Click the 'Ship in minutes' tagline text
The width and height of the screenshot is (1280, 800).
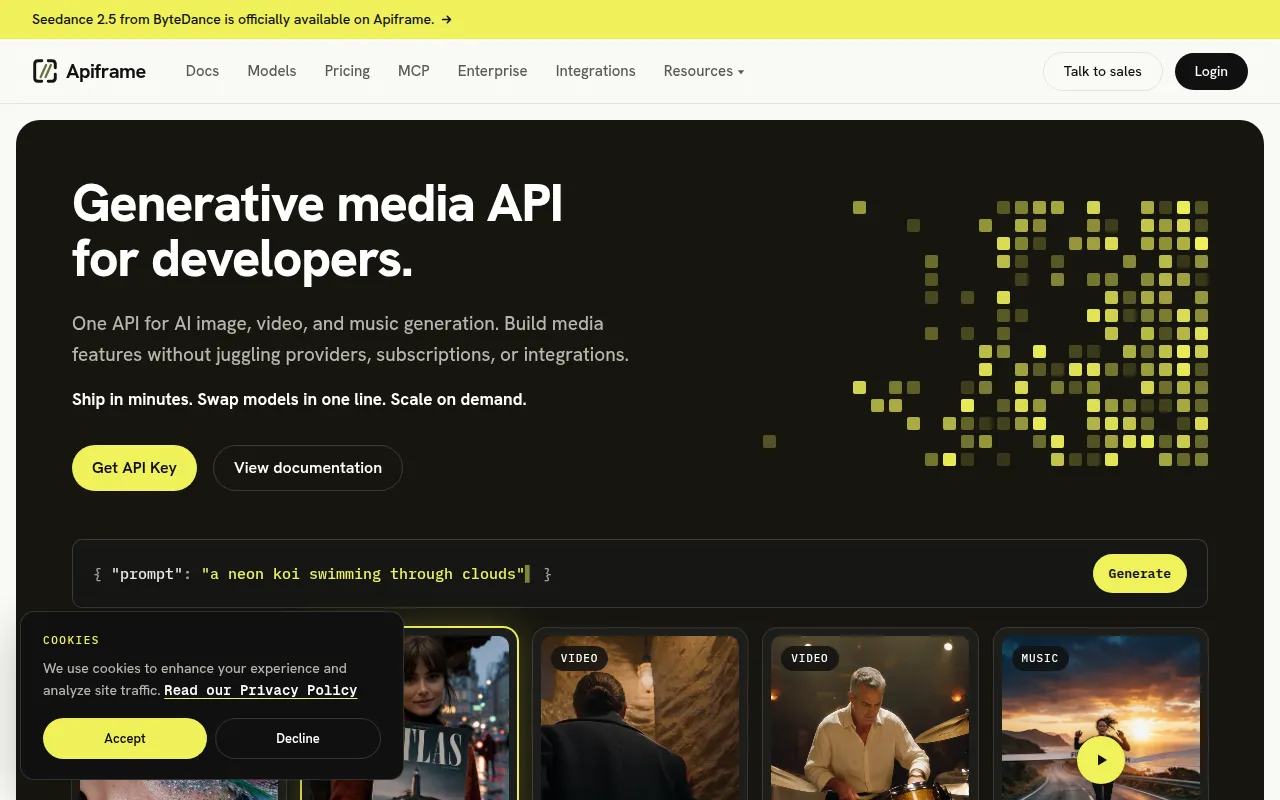tap(299, 399)
